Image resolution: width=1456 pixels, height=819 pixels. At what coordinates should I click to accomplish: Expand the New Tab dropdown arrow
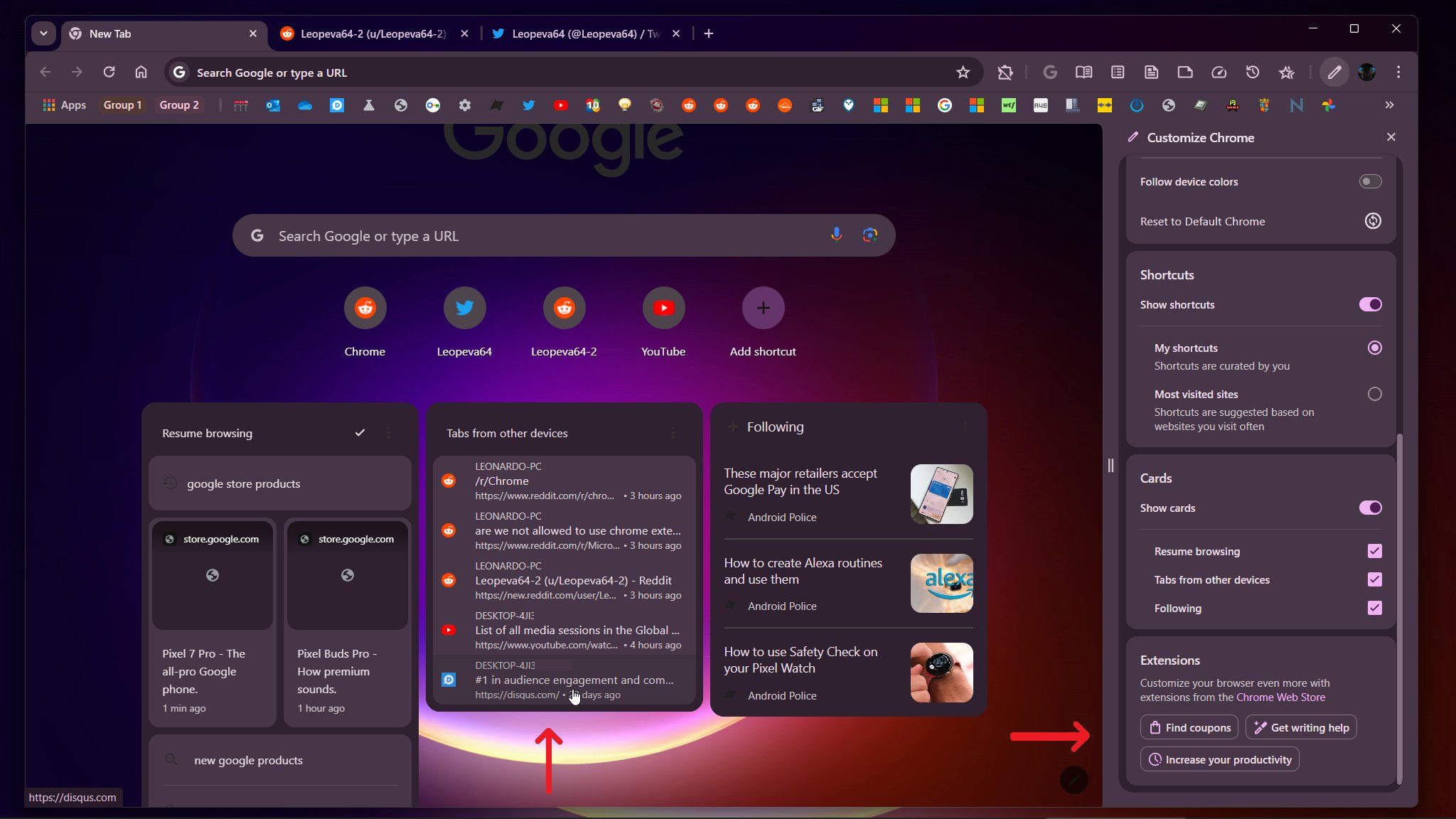pos(42,33)
